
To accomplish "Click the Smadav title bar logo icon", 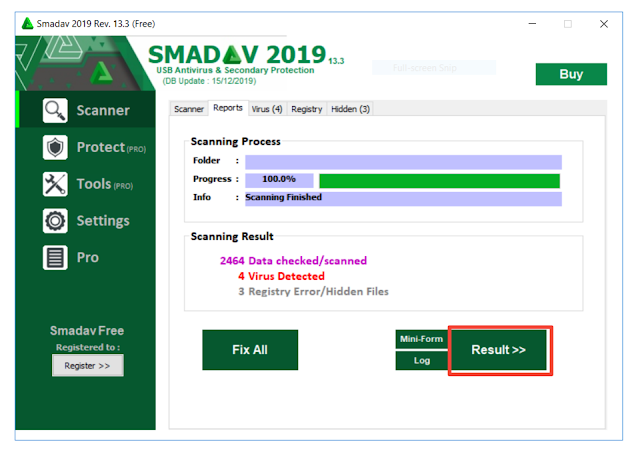I will click(27, 24).
